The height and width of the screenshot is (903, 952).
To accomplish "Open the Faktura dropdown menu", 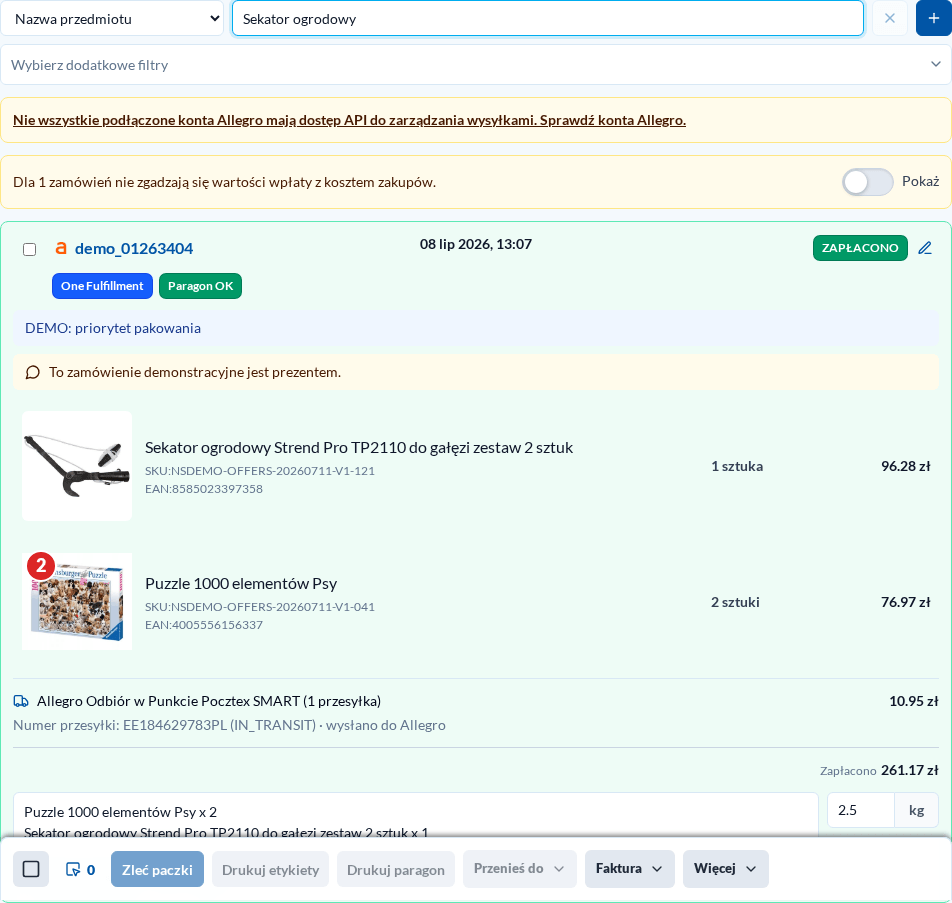I will coord(630,868).
